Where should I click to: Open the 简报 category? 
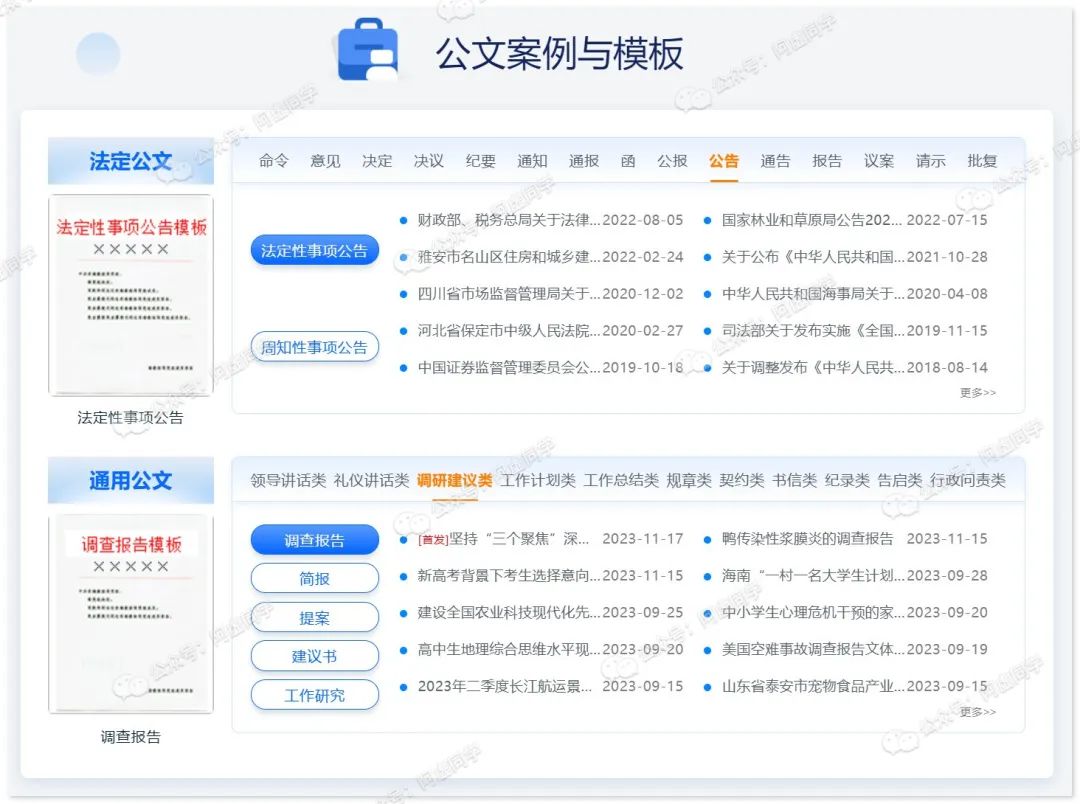point(314,578)
